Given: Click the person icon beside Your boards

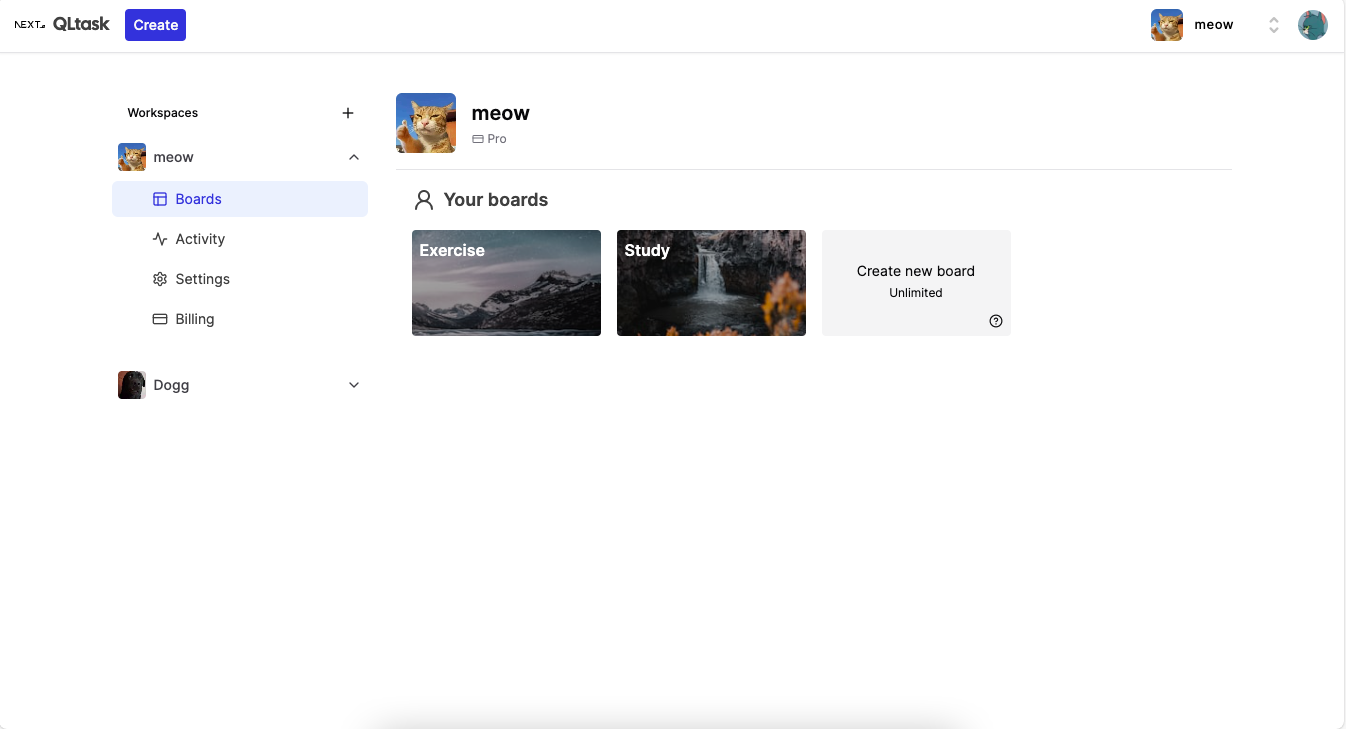Looking at the screenshot, I should tap(424, 200).
